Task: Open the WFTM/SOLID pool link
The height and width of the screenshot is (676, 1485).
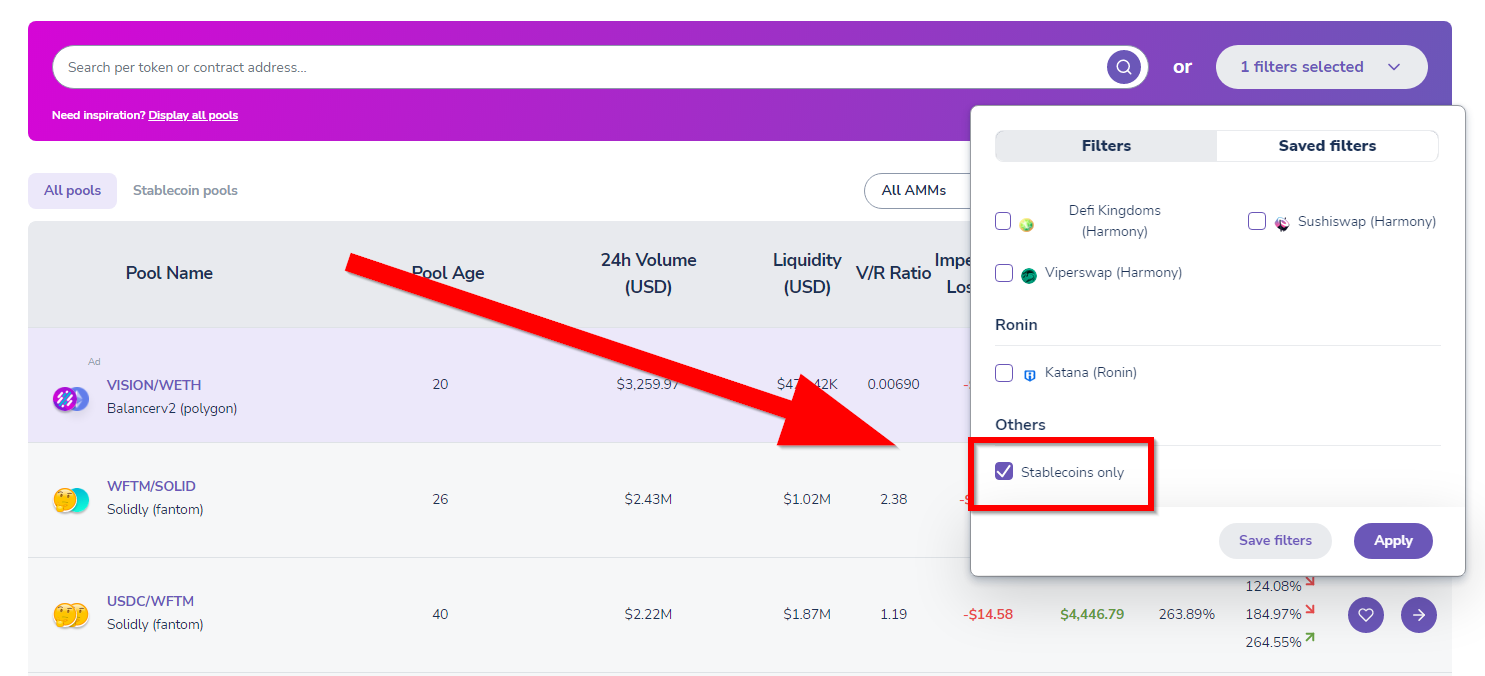Action: click(151, 486)
